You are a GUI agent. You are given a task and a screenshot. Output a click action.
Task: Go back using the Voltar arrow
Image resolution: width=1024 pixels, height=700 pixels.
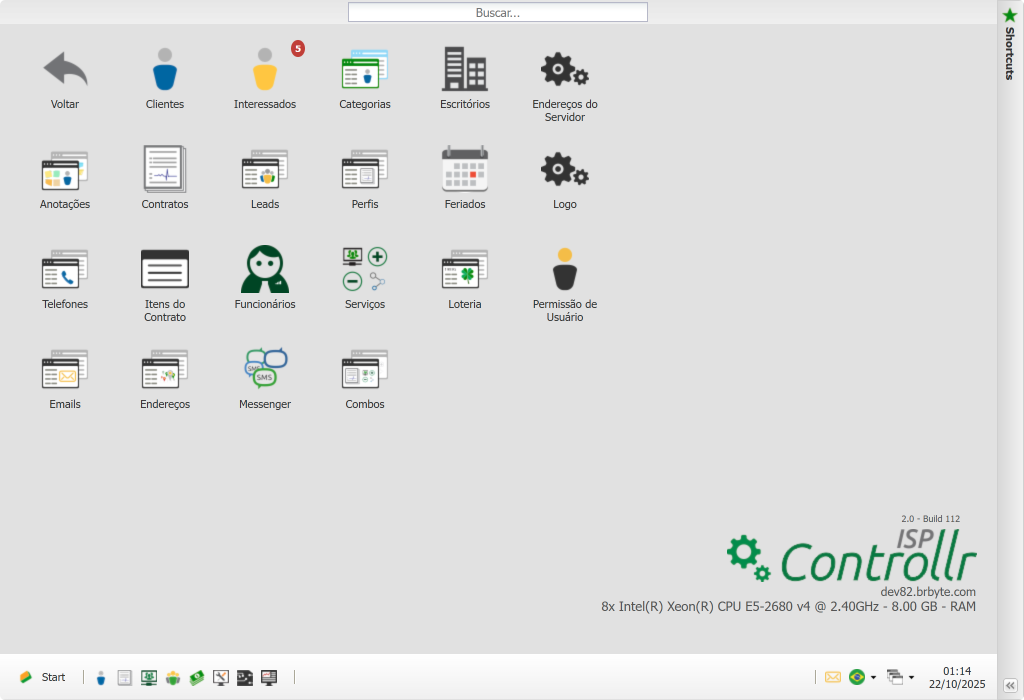(x=65, y=72)
